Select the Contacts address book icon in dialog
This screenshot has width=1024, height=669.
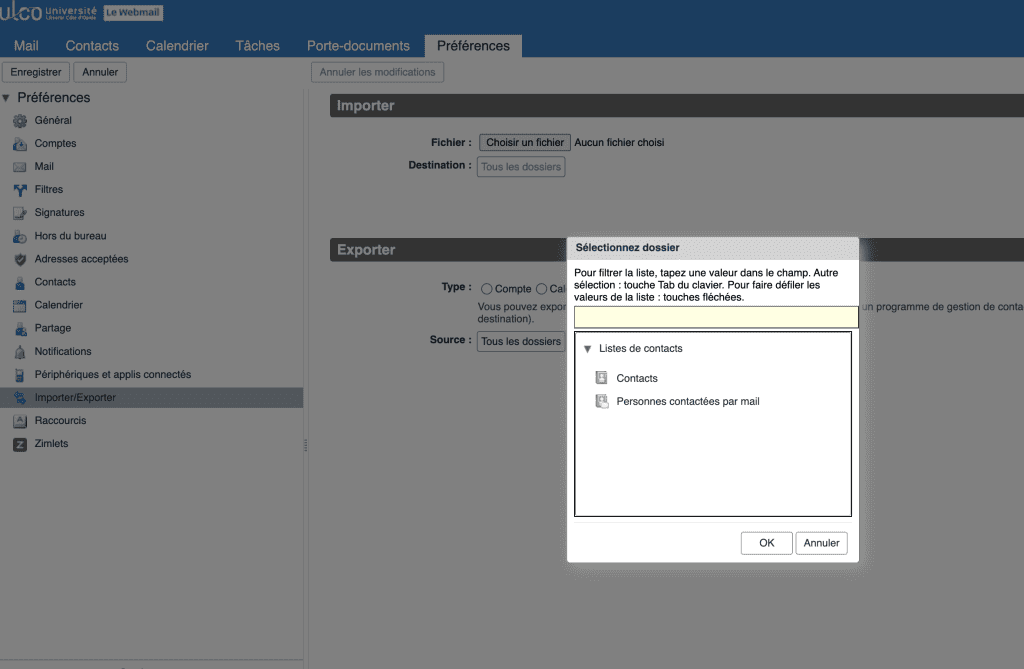click(601, 378)
